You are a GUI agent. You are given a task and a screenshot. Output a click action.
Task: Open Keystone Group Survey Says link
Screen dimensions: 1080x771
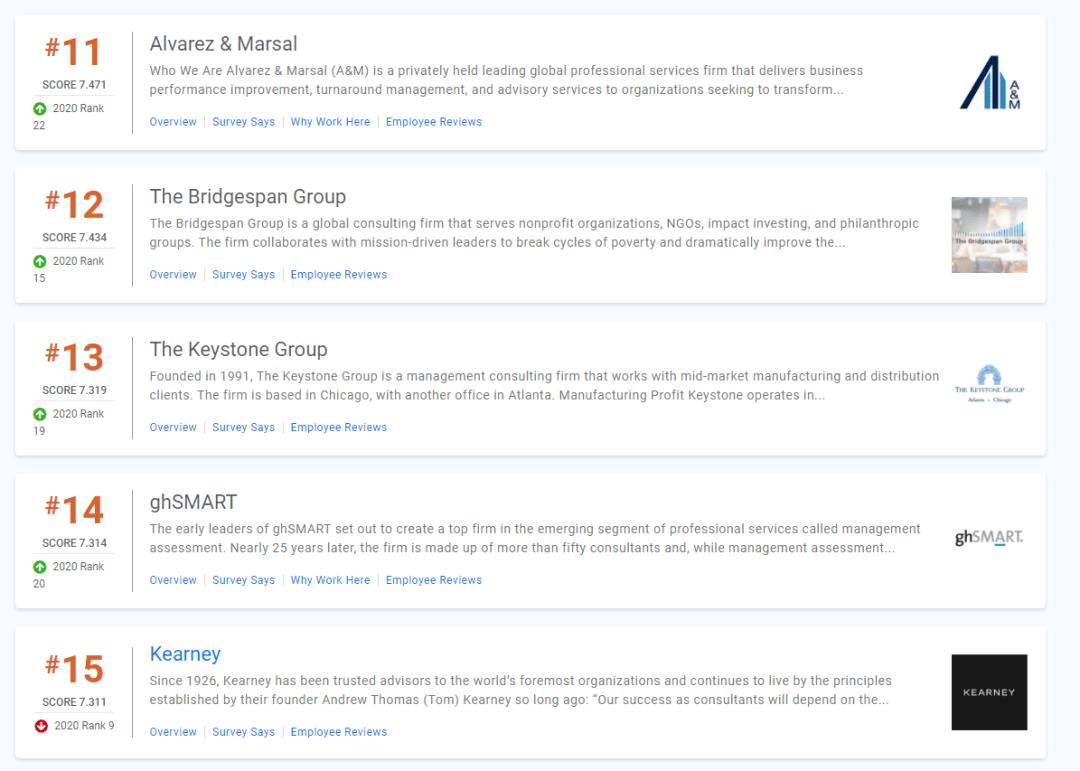(243, 428)
